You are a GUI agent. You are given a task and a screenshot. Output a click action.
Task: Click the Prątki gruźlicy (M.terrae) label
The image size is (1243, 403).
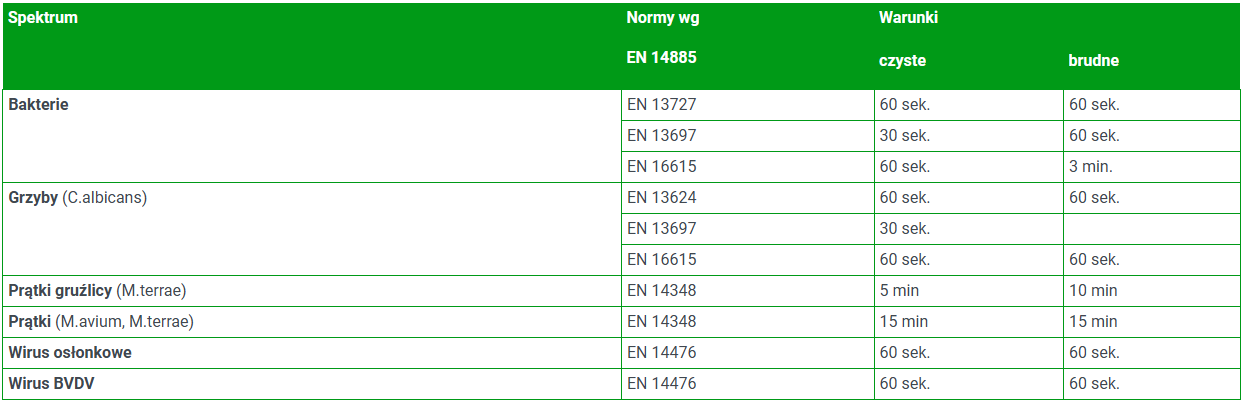tap(98, 290)
